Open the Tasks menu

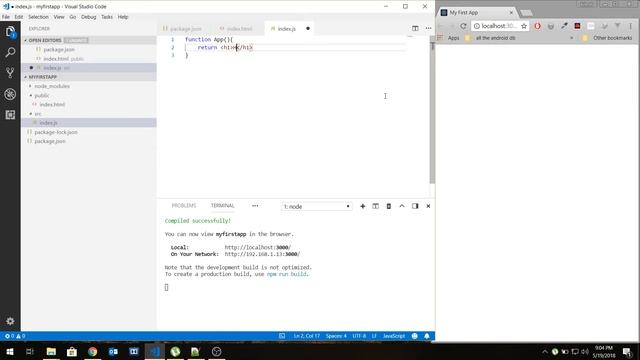click(107, 17)
